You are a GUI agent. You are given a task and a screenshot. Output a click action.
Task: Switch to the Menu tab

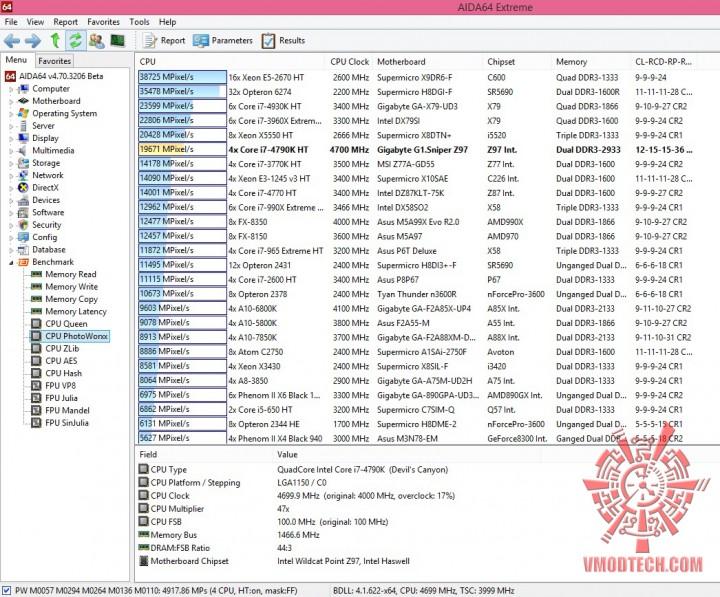pos(17,60)
